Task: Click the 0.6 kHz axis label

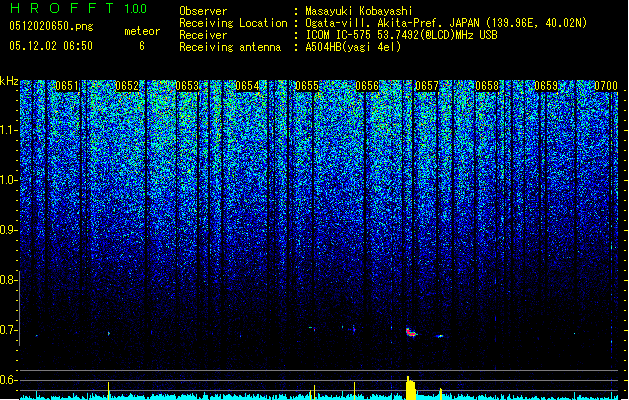Action: click(x=9, y=380)
